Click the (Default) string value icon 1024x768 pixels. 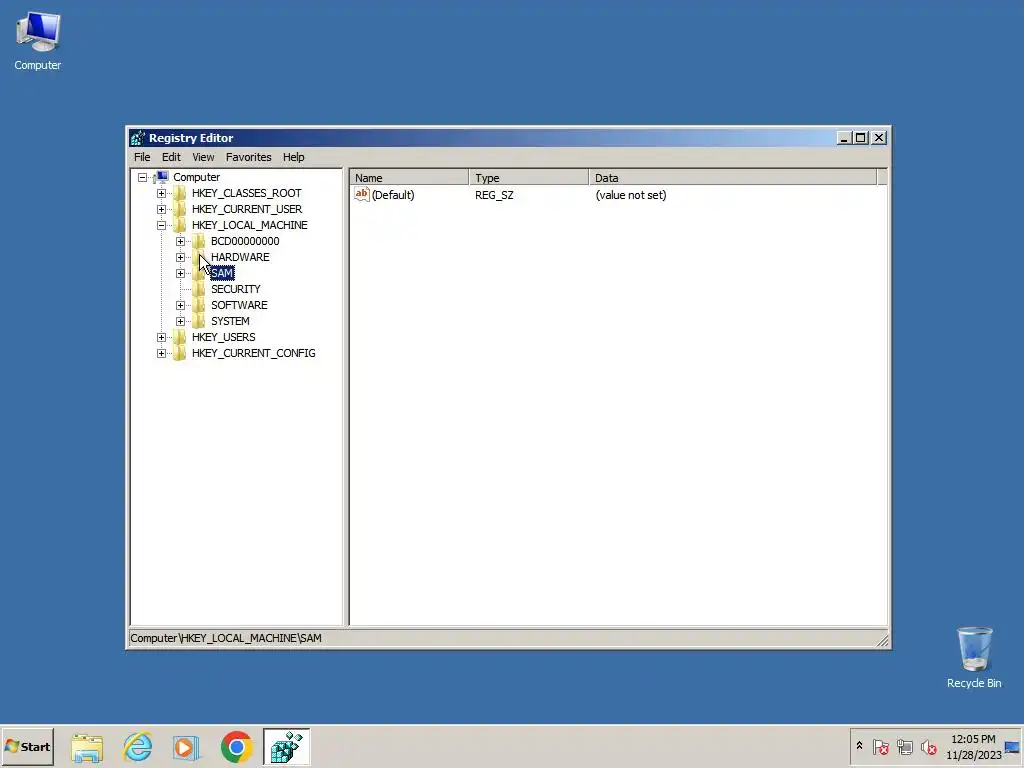coord(362,195)
